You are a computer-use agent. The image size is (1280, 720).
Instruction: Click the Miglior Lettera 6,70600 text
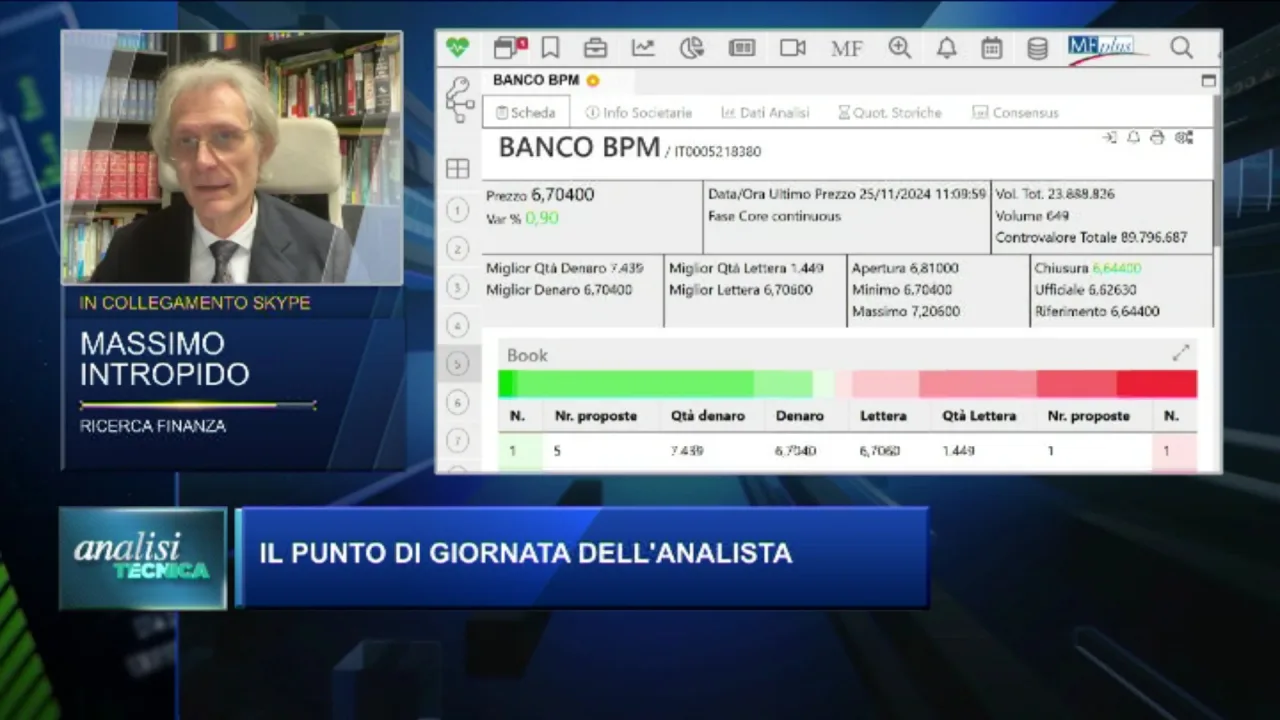click(741, 290)
